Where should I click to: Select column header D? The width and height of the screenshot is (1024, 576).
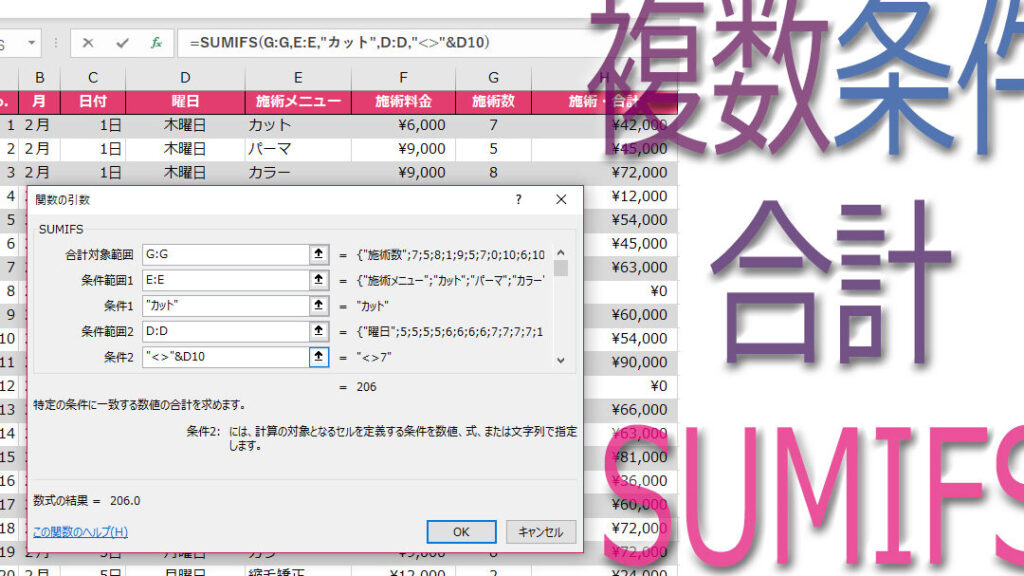(x=185, y=78)
